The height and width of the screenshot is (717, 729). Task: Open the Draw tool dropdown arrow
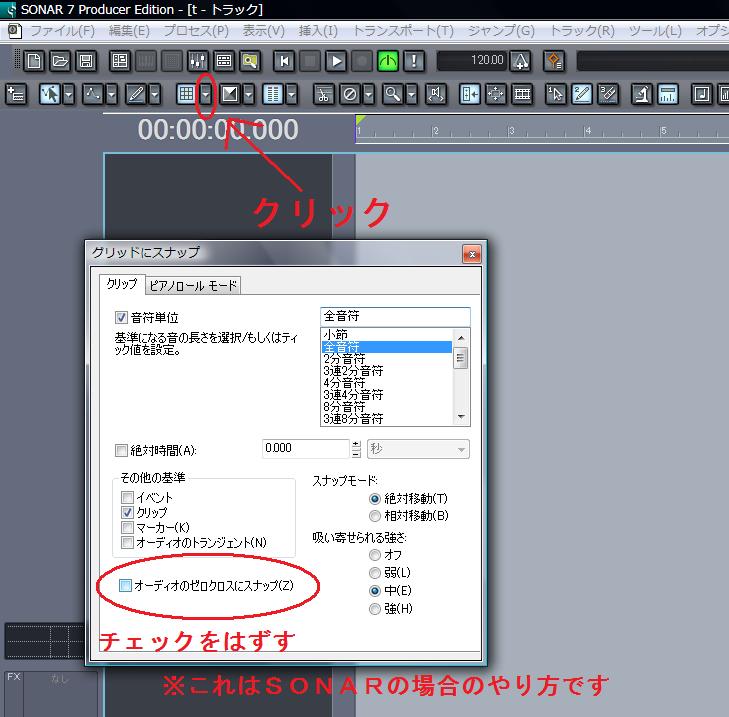pos(155,94)
